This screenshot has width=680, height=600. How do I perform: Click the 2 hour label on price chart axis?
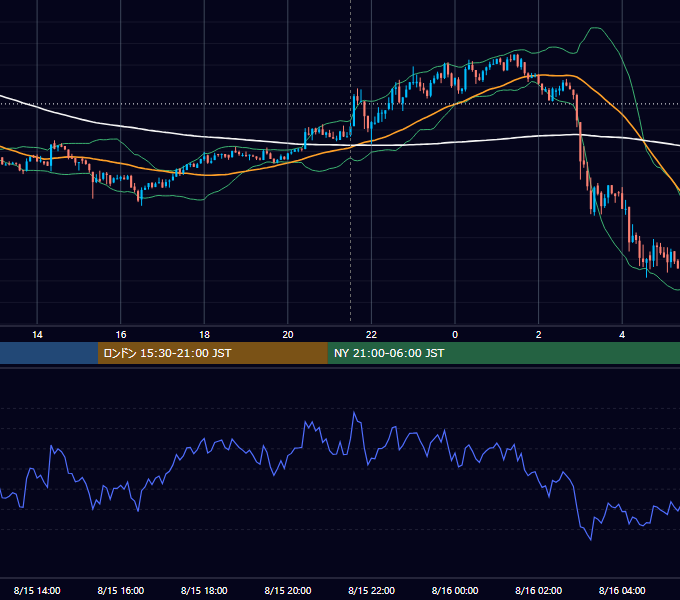click(539, 335)
